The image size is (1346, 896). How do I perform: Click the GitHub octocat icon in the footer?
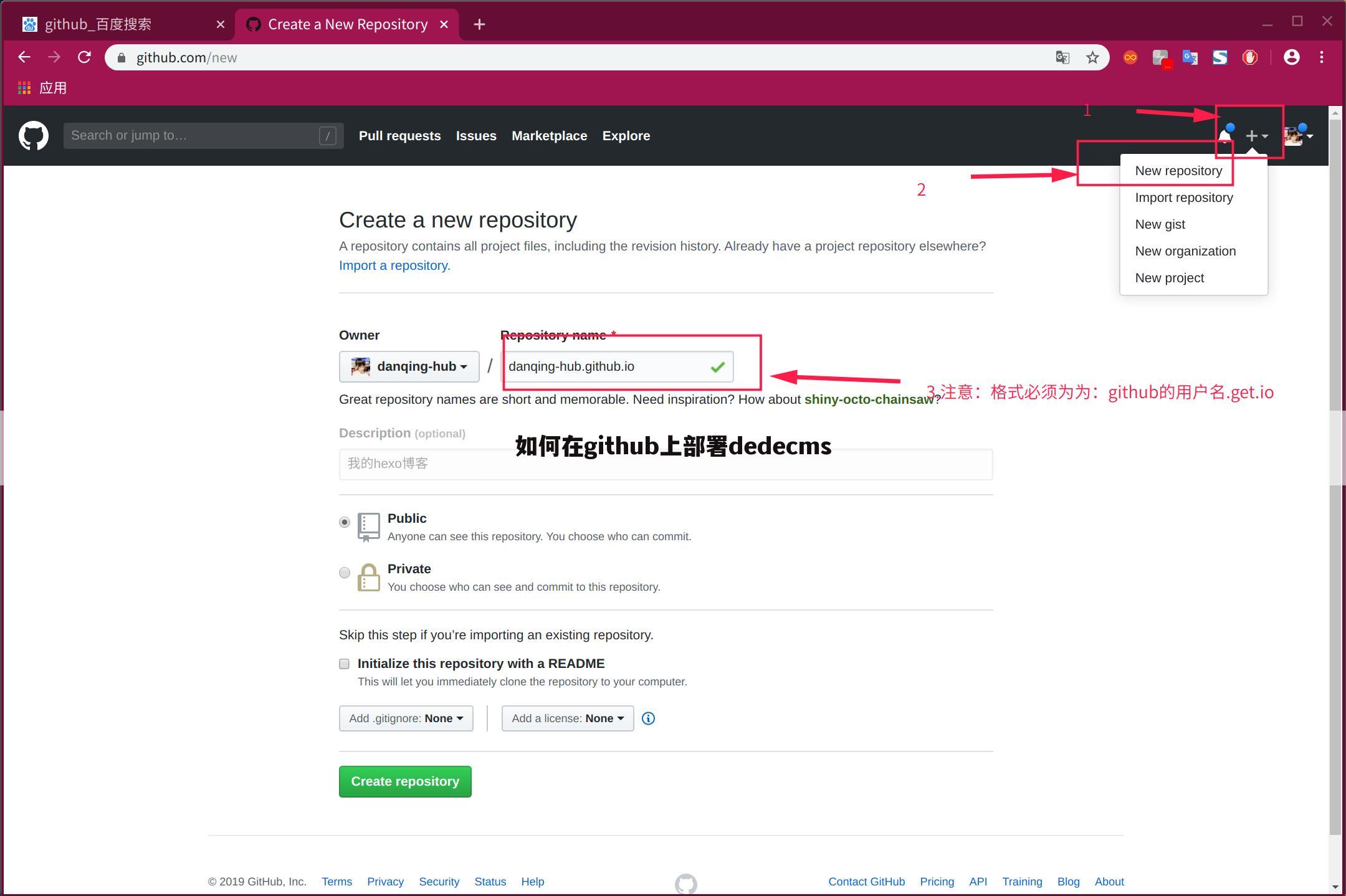(x=686, y=882)
